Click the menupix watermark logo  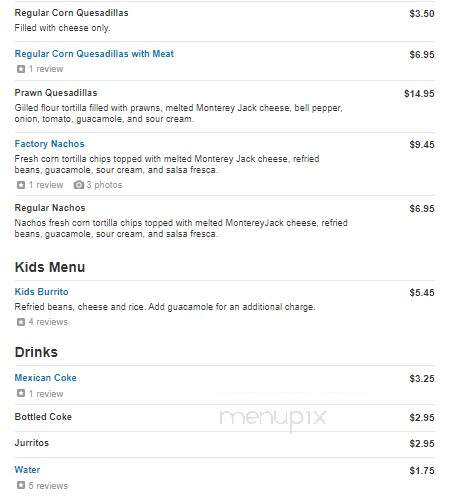click(x=273, y=419)
